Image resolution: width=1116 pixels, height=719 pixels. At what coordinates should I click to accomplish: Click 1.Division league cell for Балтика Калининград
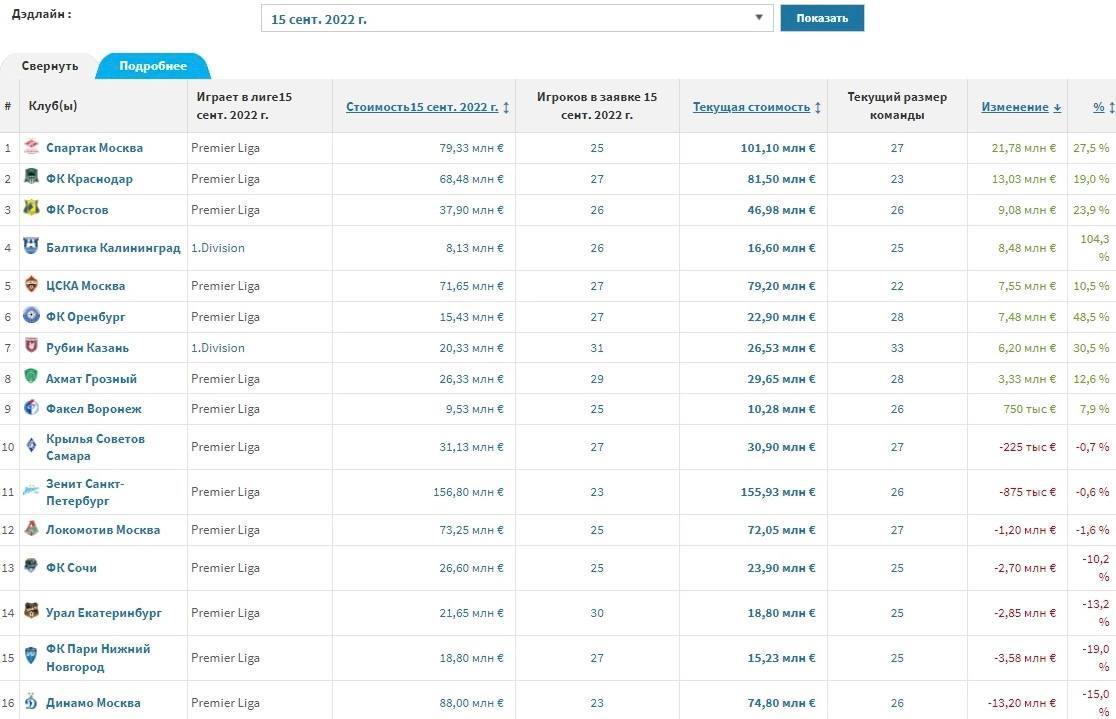tap(218, 248)
